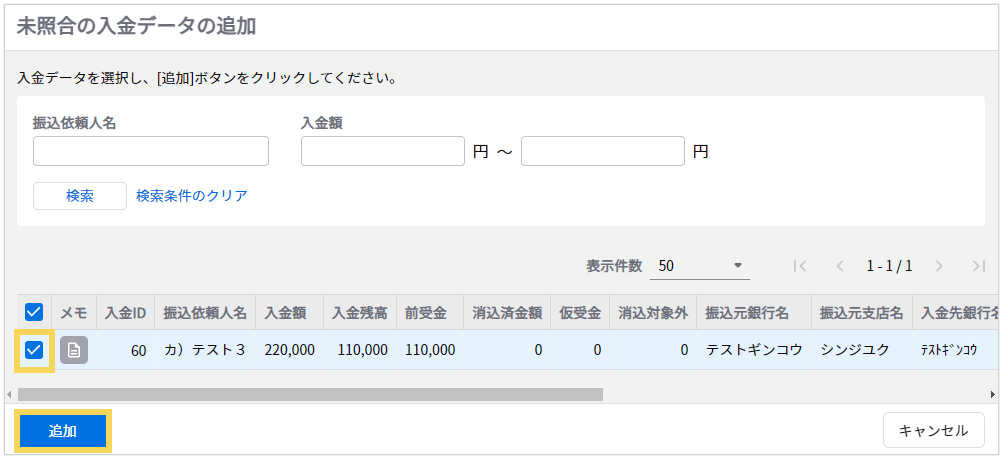This screenshot has width=1003, height=459.
Task: Go to the next results page
Action: tap(939, 266)
